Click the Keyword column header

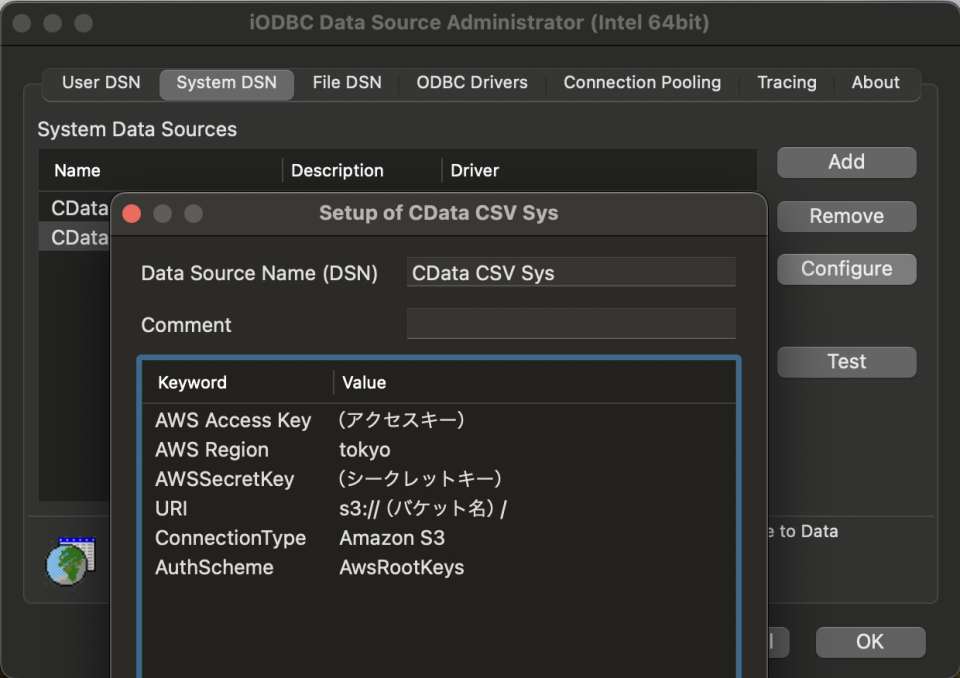pos(192,383)
